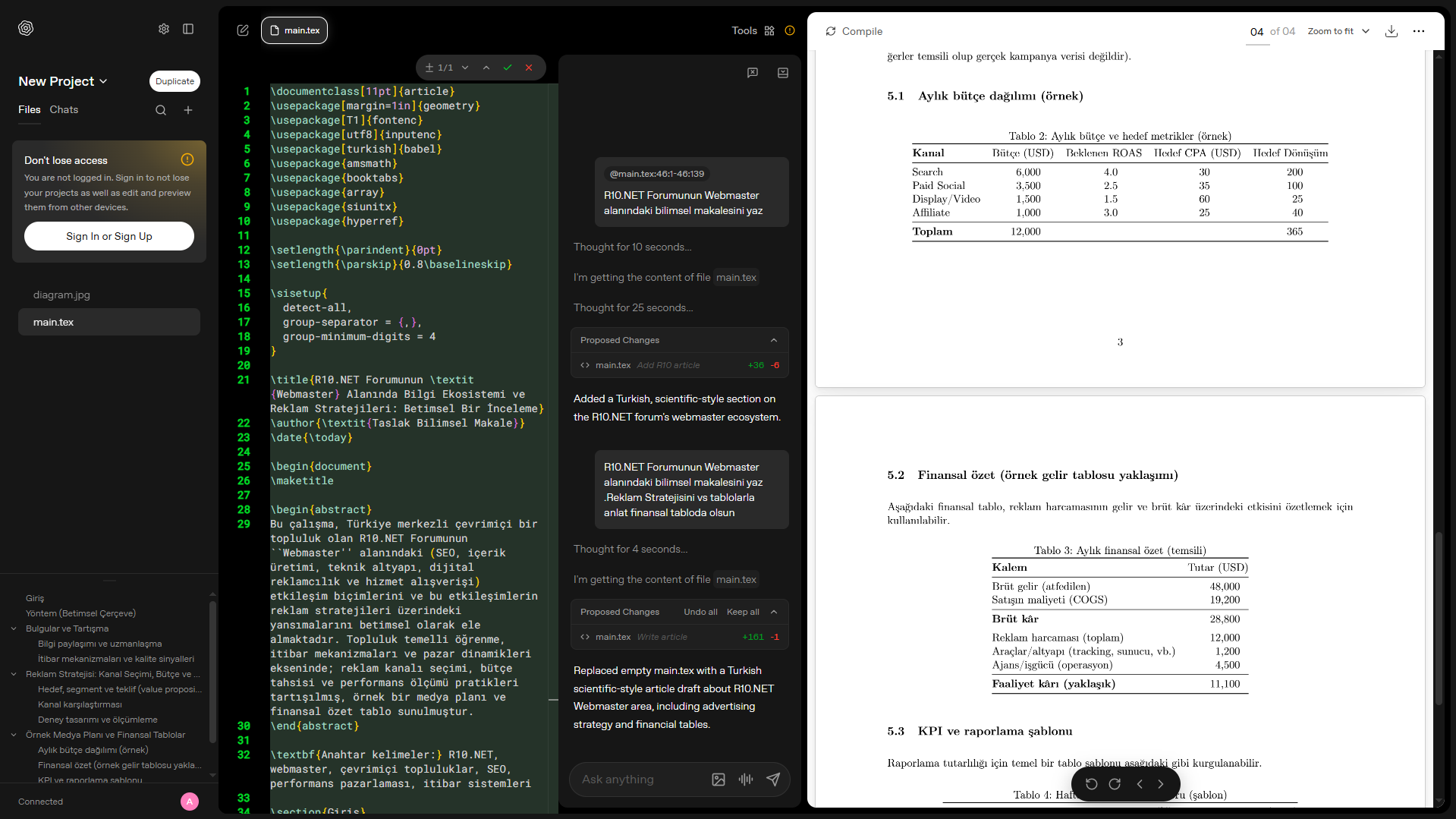The width and height of the screenshot is (1456, 819).
Task: Toggle the sidebar panel icon
Action: click(188, 29)
